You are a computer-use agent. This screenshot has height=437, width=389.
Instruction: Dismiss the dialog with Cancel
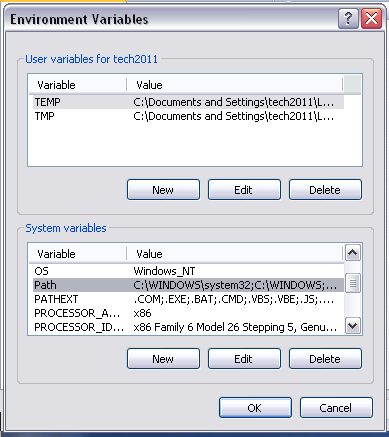(336, 407)
